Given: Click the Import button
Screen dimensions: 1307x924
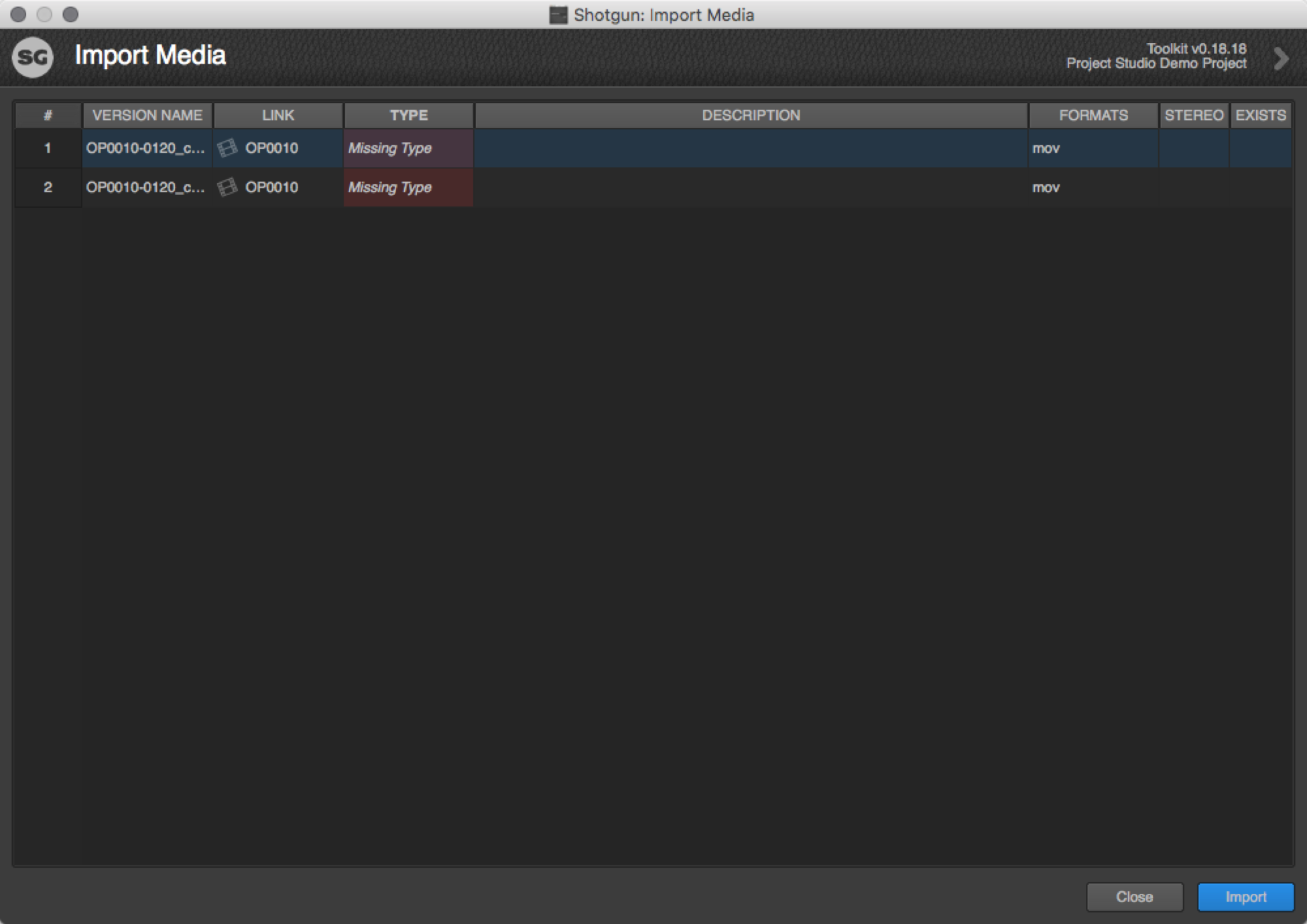Looking at the screenshot, I should pyautogui.click(x=1245, y=897).
